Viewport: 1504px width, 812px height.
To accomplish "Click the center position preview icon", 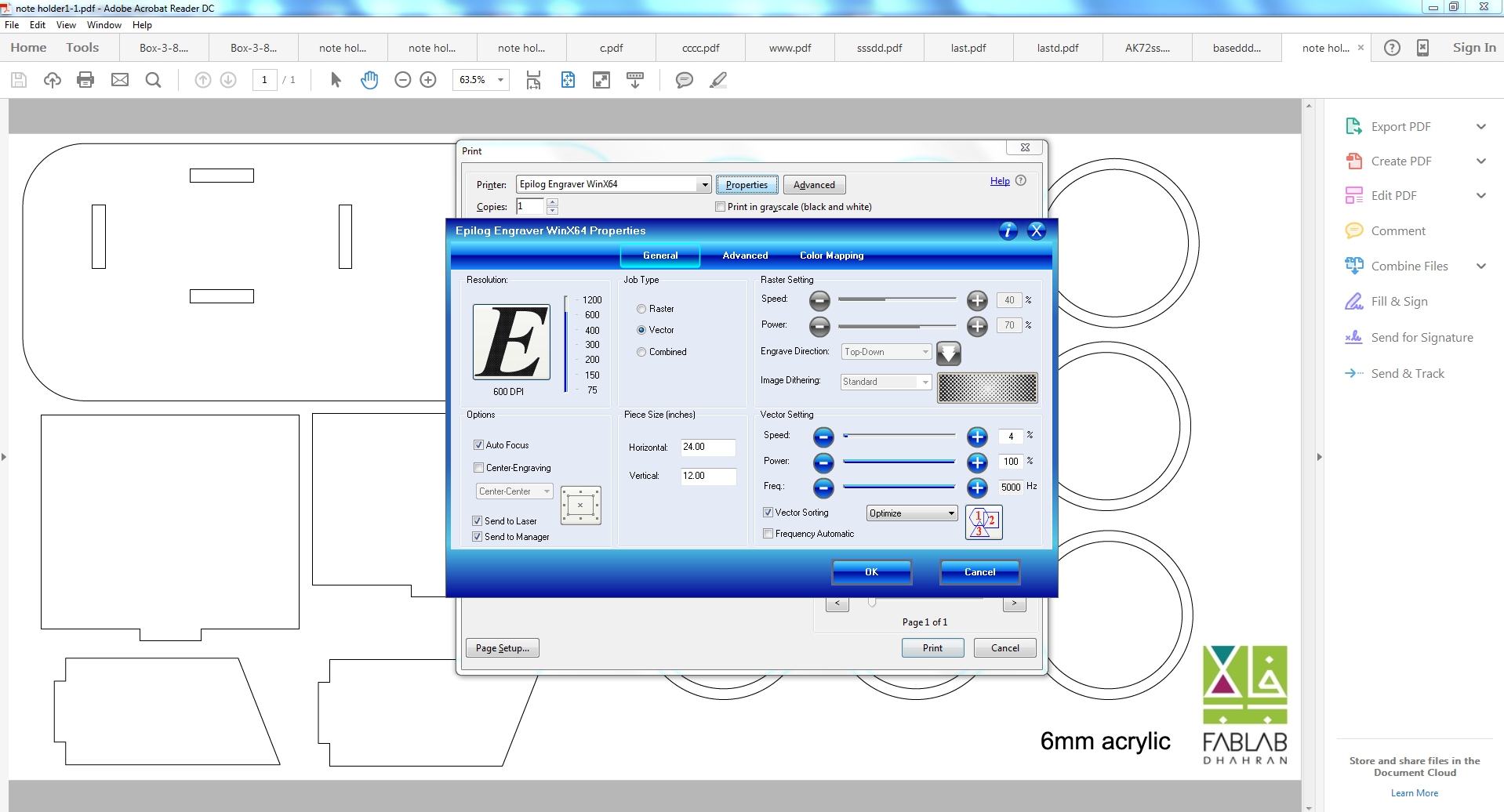I will [x=581, y=506].
